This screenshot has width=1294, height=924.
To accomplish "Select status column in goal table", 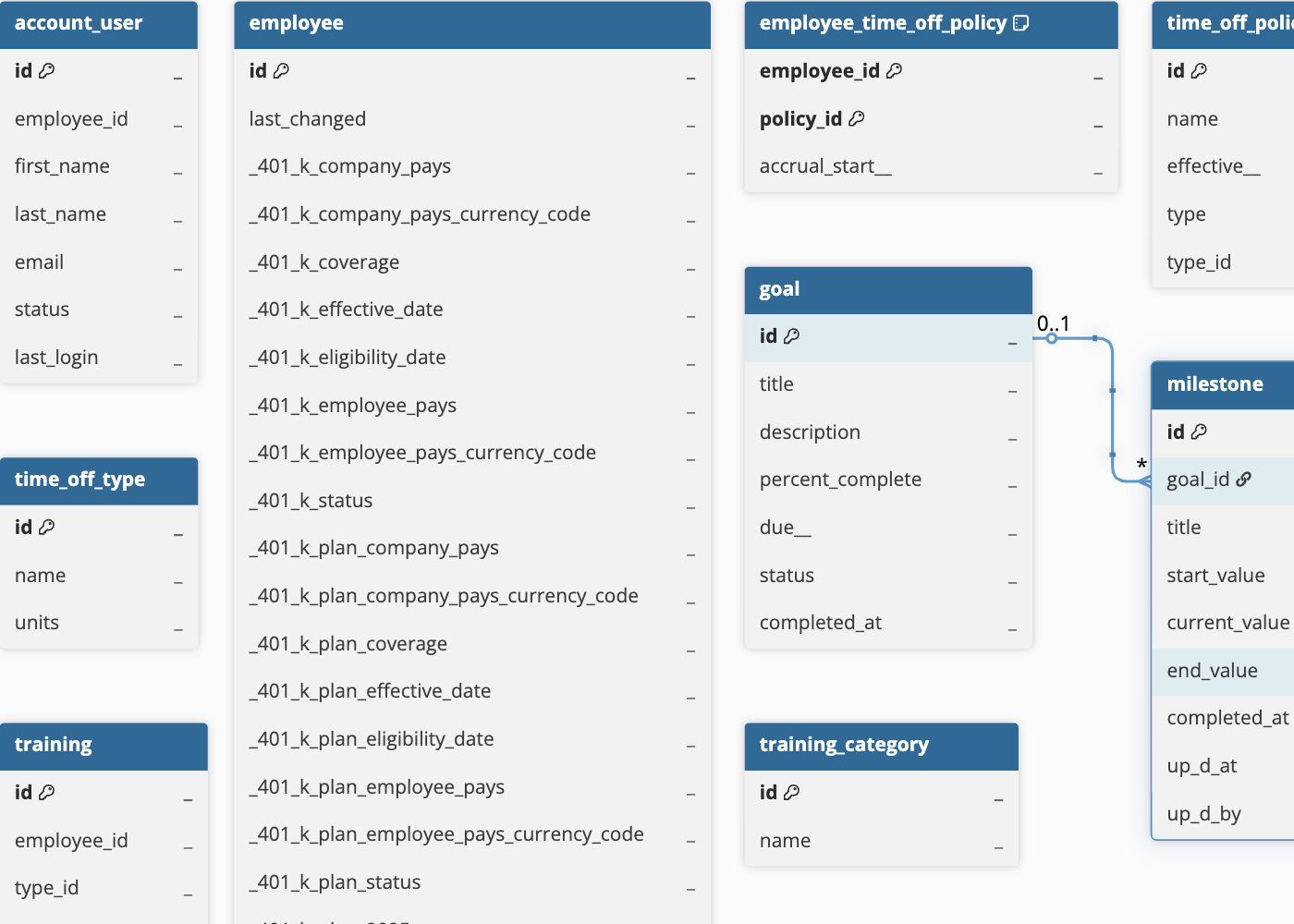I will pos(888,576).
